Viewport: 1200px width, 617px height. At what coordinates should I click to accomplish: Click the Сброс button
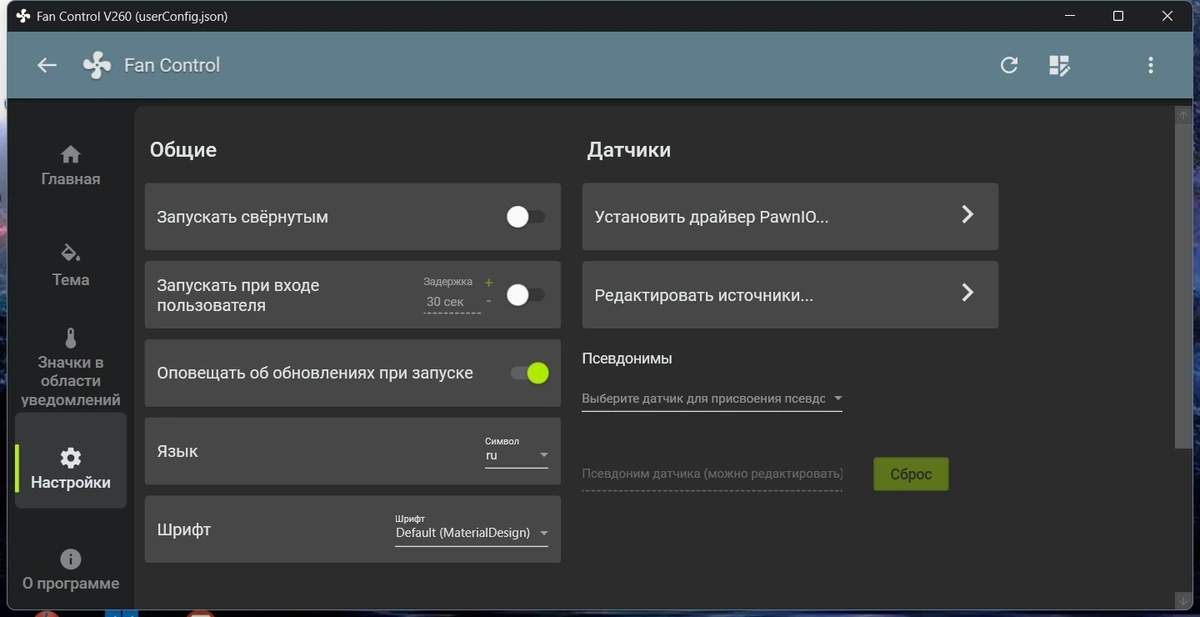coord(911,474)
